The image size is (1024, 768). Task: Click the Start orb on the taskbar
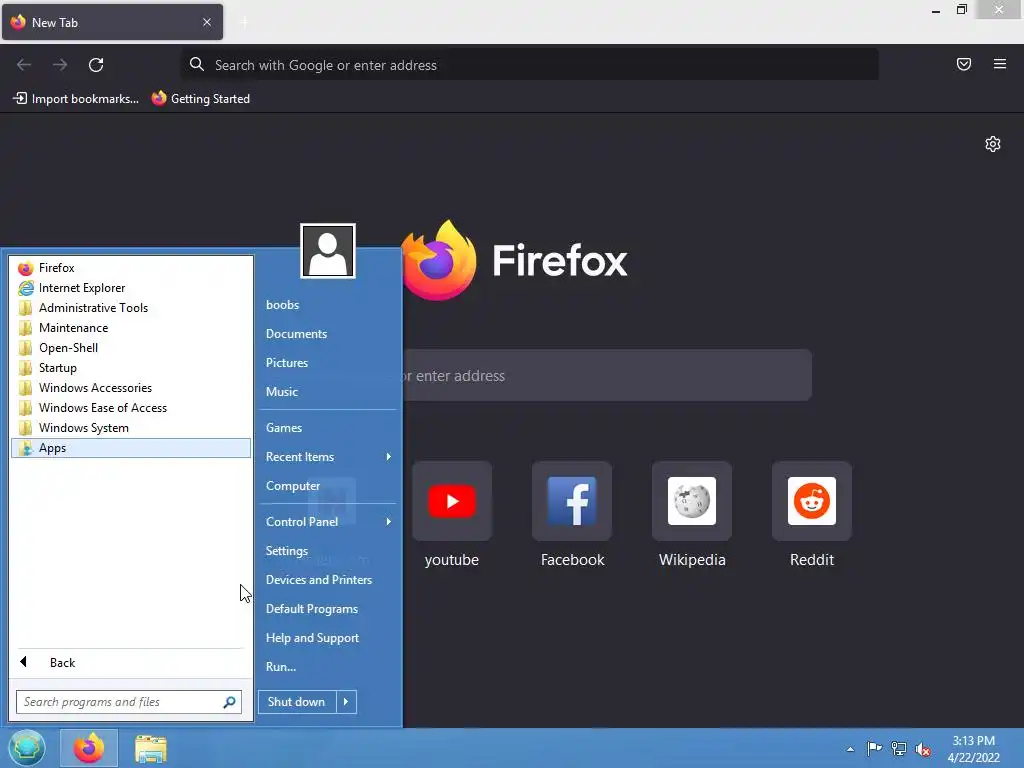(x=27, y=748)
